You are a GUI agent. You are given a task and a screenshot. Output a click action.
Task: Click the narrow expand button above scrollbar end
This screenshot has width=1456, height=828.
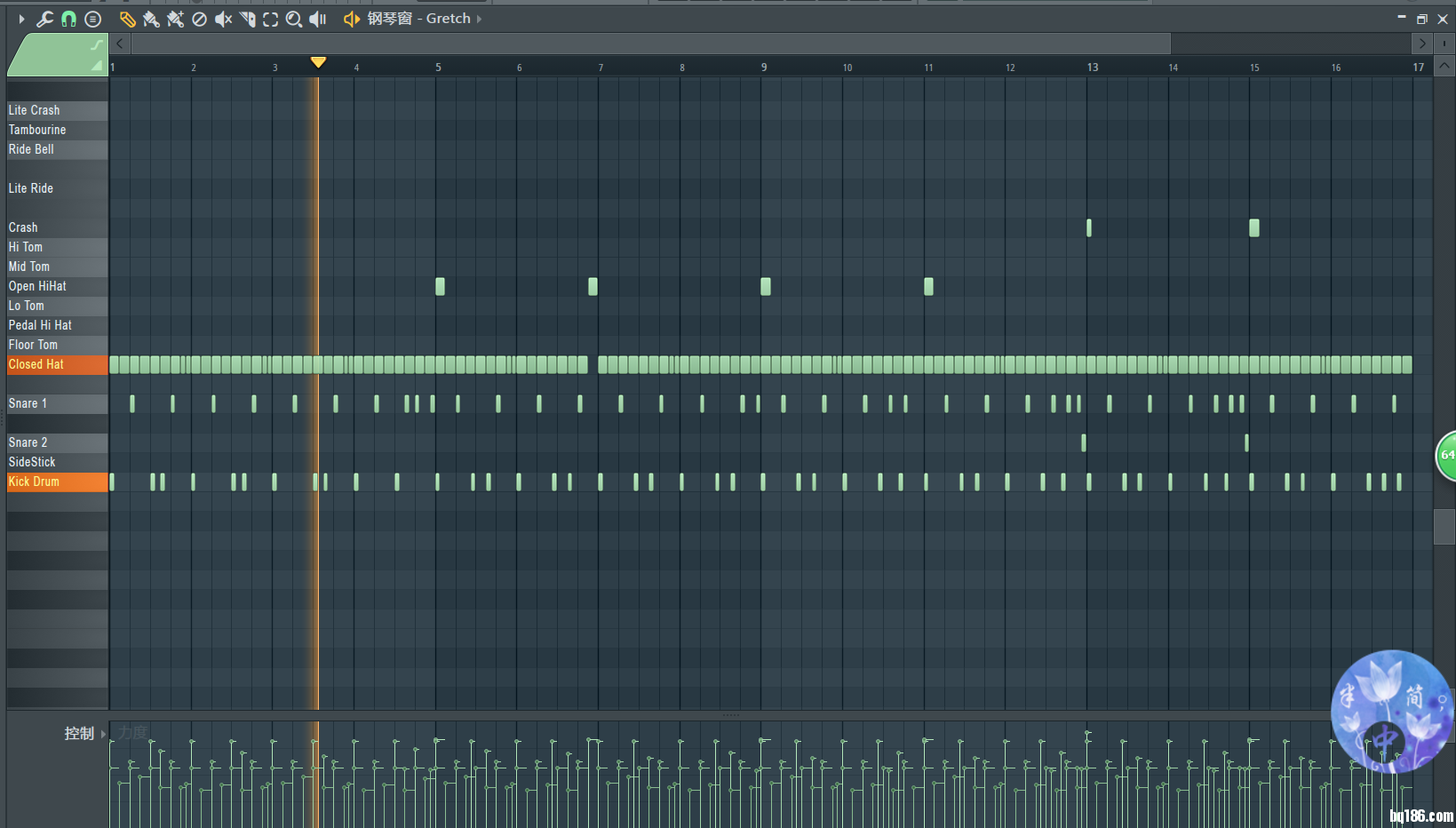tap(1444, 43)
